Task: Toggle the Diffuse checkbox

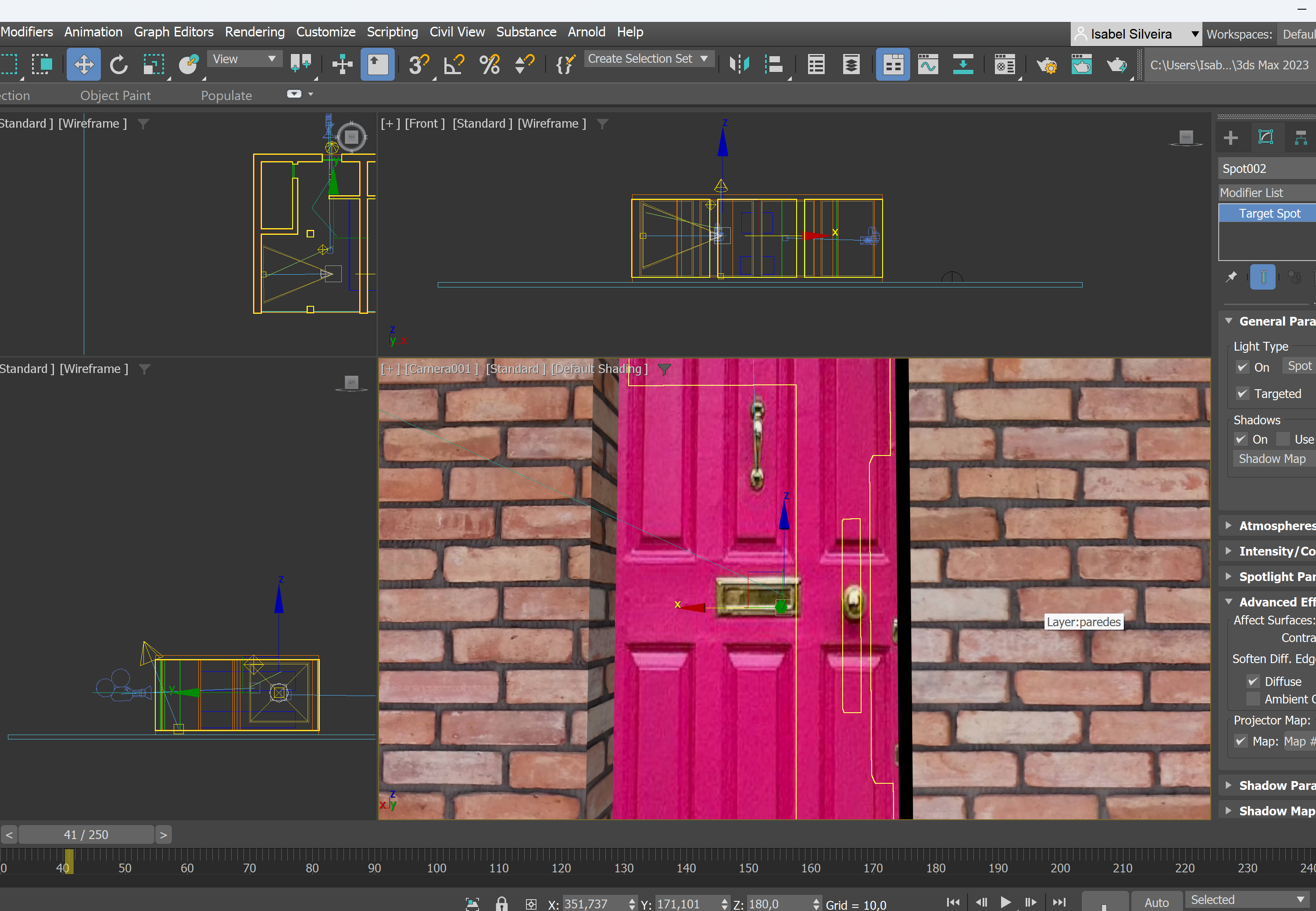Action: pos(1253,681)
